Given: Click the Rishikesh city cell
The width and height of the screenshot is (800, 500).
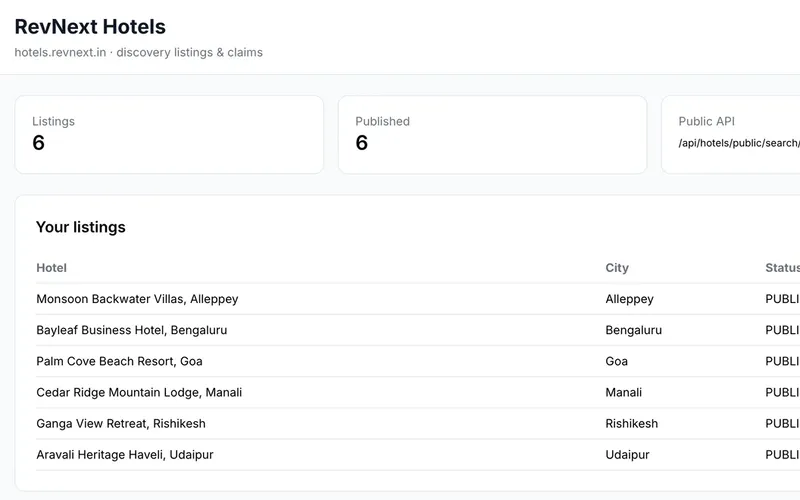Looking at the screenshot, I should pyautogui.click(x=632, y=423).
